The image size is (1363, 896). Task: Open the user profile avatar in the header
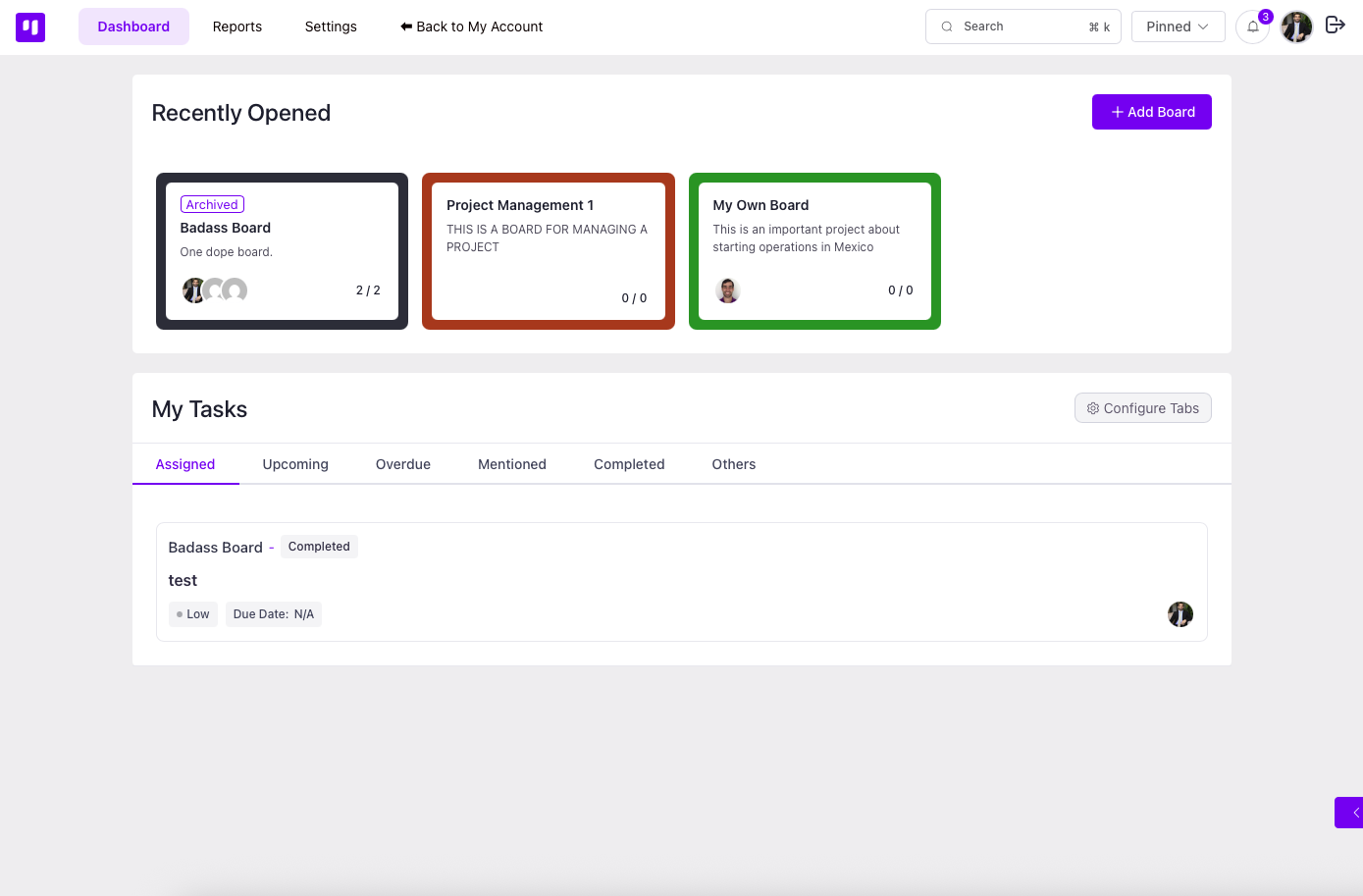coord(1296,27)
